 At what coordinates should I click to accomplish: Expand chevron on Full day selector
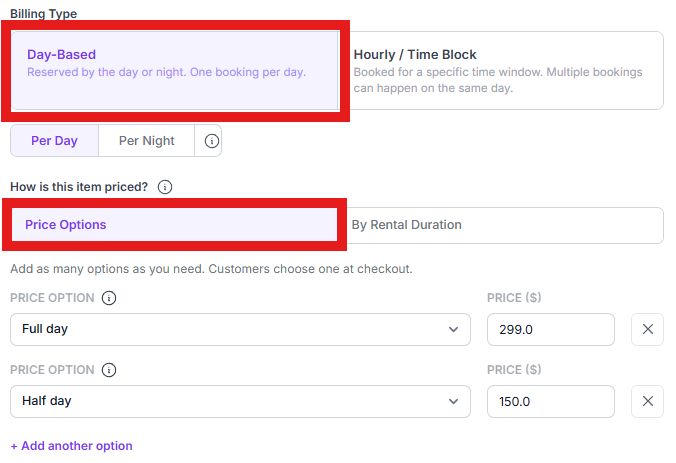pyautogui.click(x=453, y=329)
